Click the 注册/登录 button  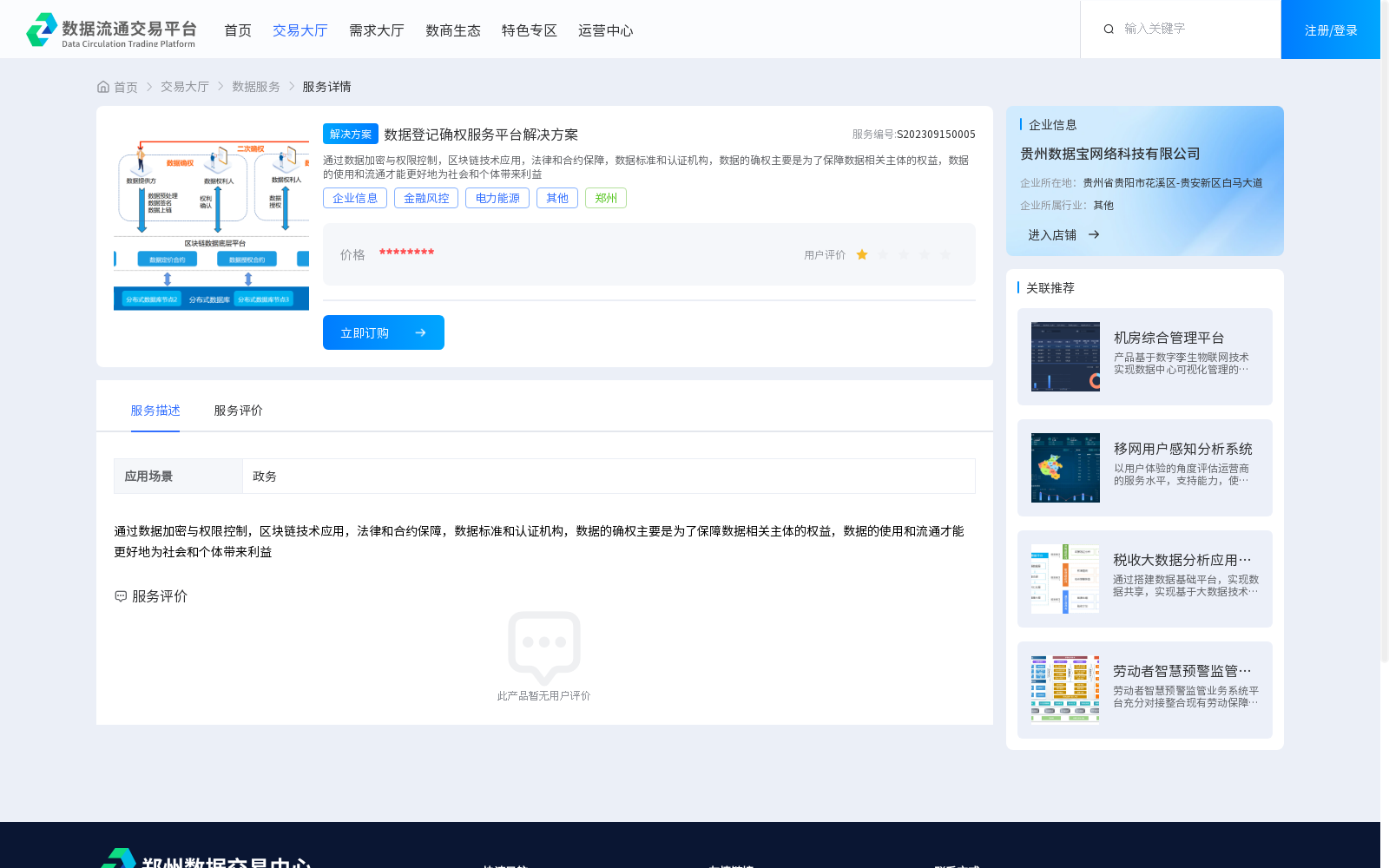[1331, 30]
